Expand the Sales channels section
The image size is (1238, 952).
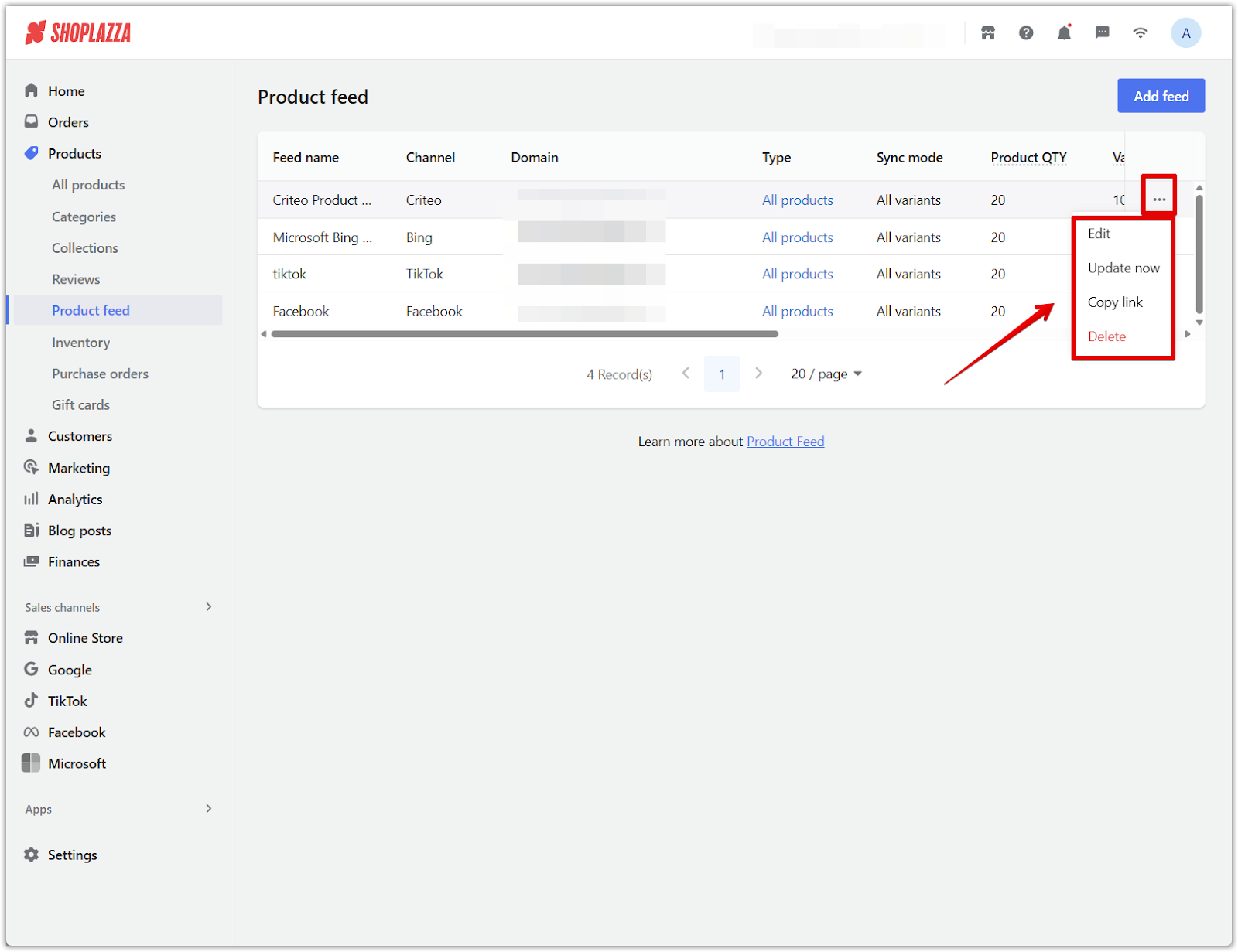(208, 607)
